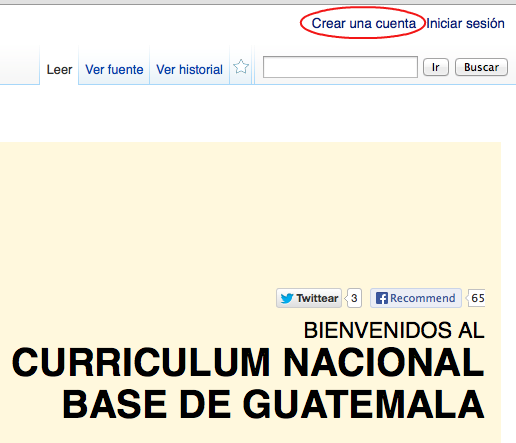The width and height of the screenshot is (516, 443).
Task: Share via the Twittear button label
Action: (x=317, y=298)
